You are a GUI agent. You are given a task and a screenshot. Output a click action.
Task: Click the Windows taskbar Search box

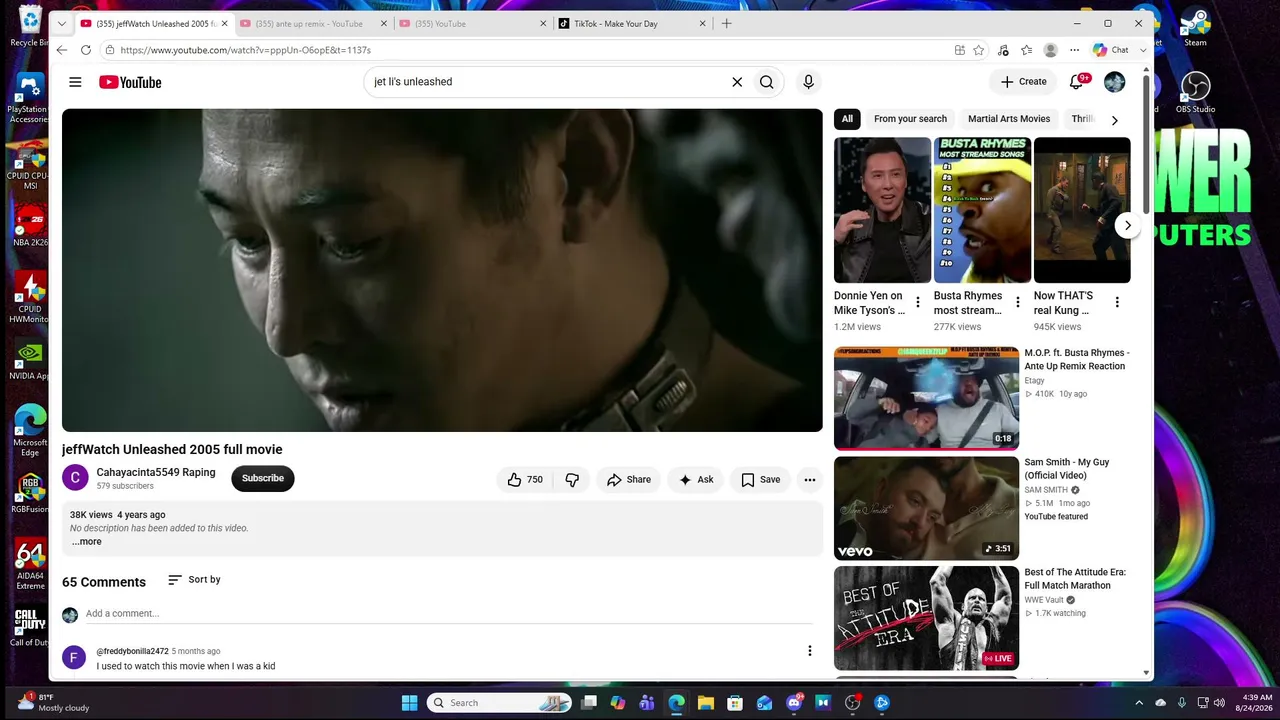499,703
